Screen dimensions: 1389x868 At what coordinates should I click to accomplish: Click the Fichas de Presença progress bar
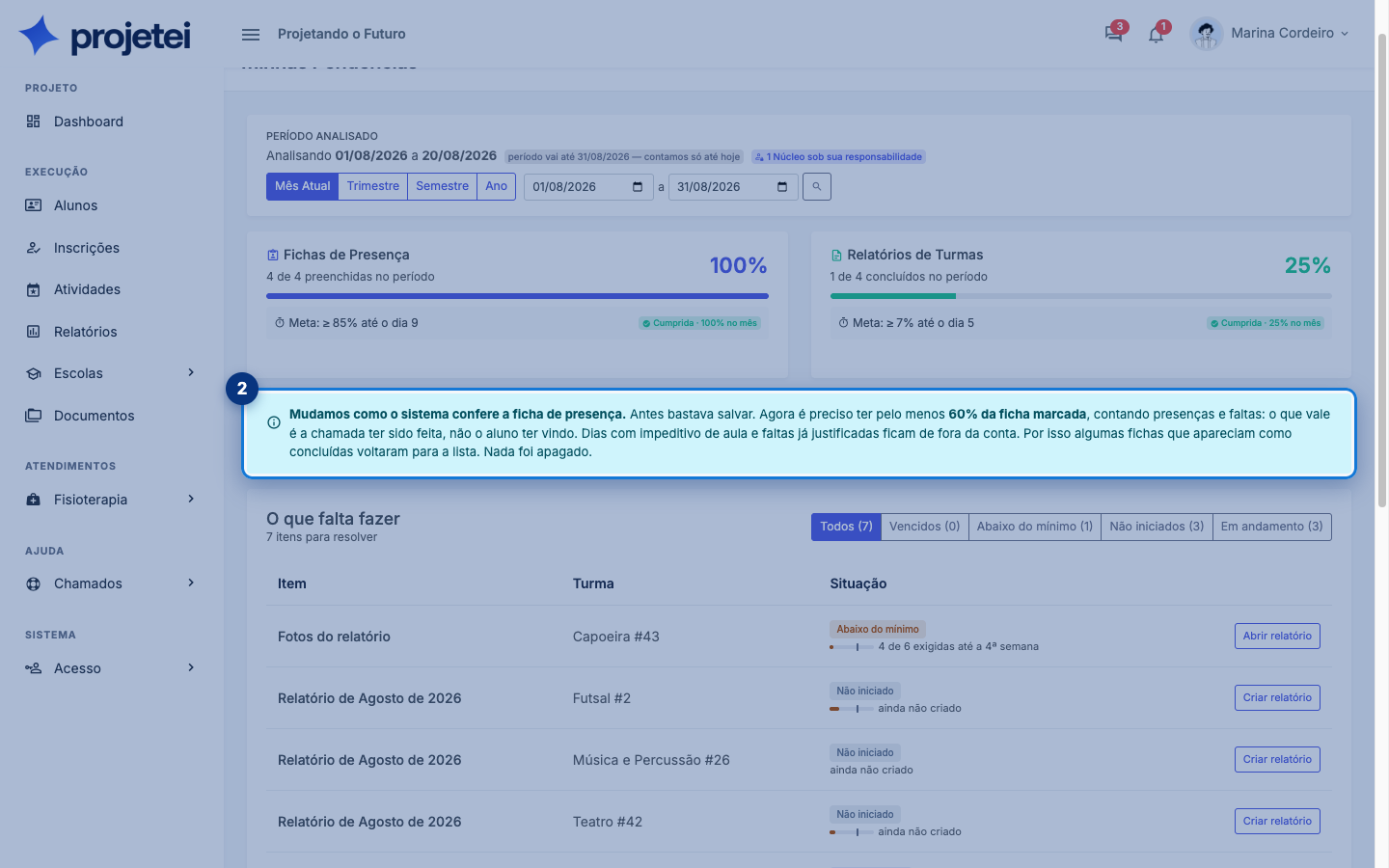(517, 296)
